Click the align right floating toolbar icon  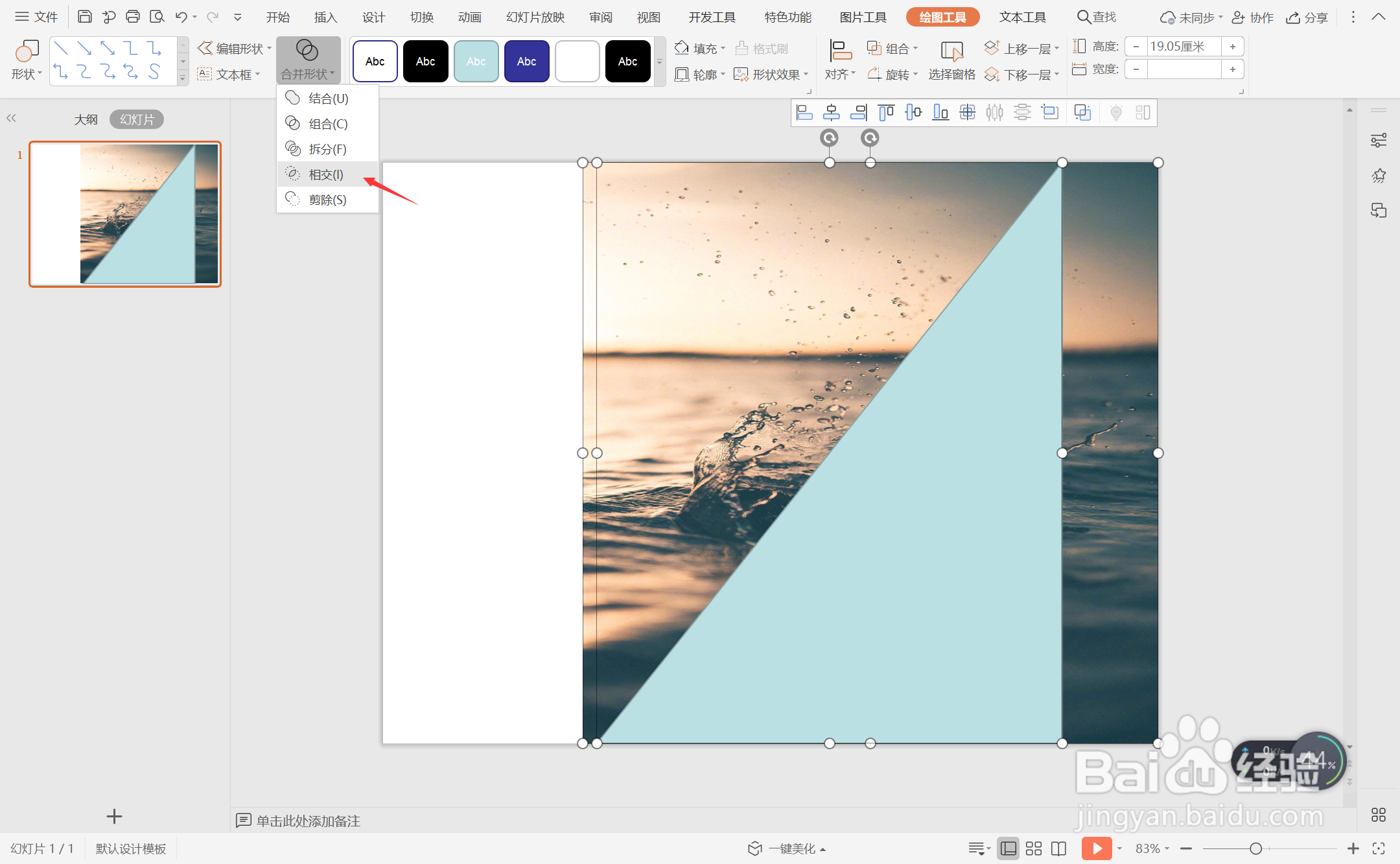pos(859,113)
